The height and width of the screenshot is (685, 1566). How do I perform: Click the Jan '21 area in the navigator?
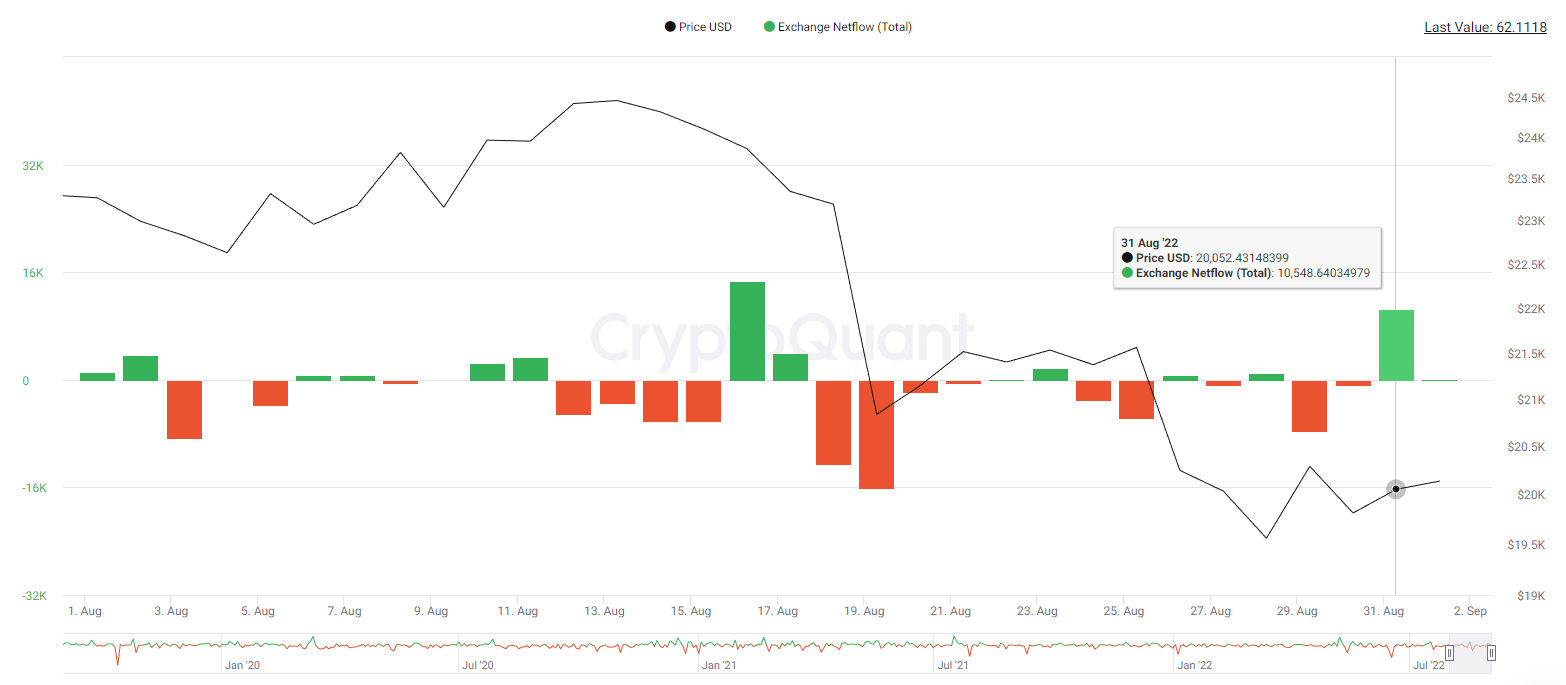[719, 664]
